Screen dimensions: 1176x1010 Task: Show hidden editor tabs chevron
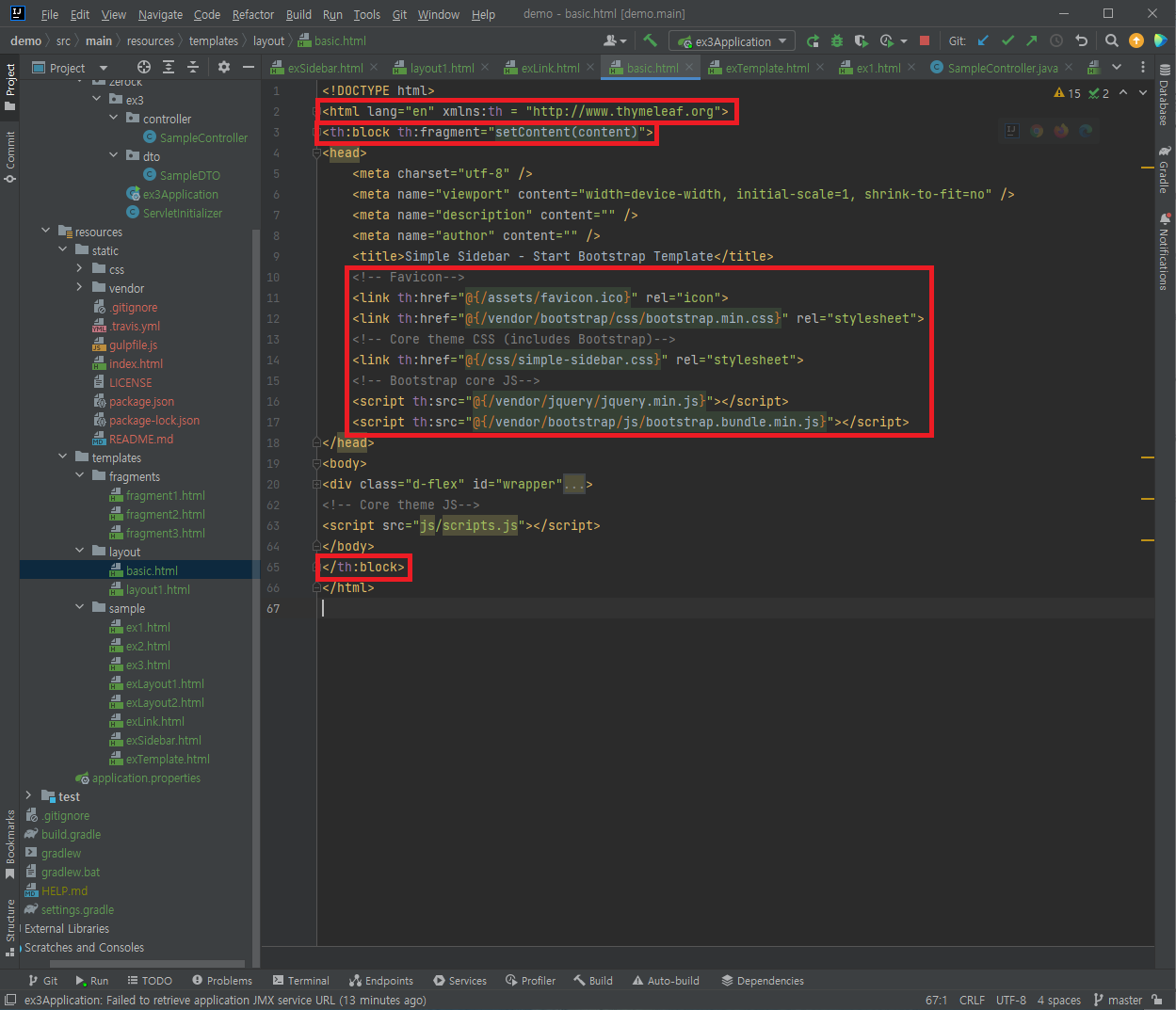(x=1117, y=67)
